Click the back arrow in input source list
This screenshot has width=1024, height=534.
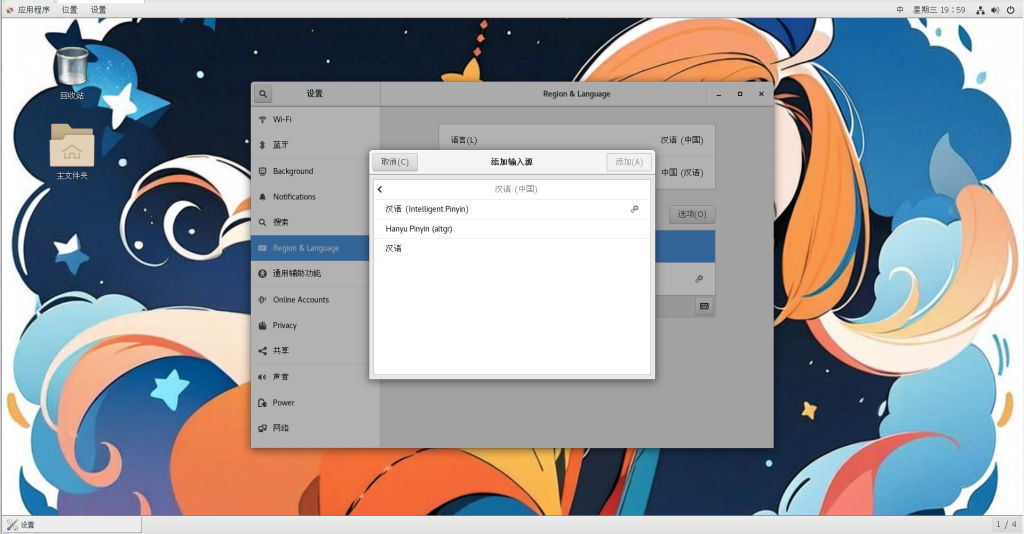(x=380, y=189)
